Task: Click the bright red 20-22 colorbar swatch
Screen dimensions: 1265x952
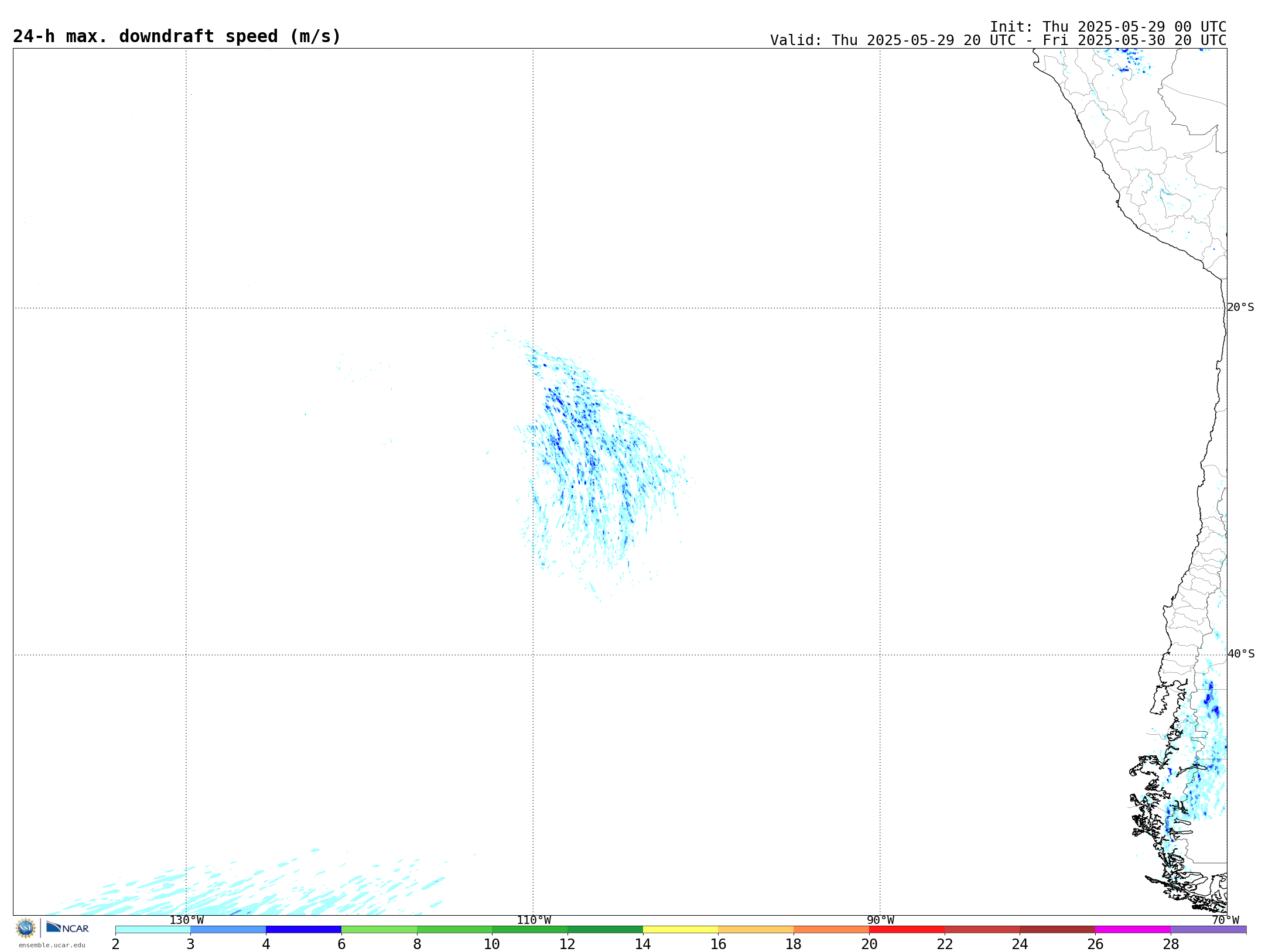Action: [x=907, y=930]
